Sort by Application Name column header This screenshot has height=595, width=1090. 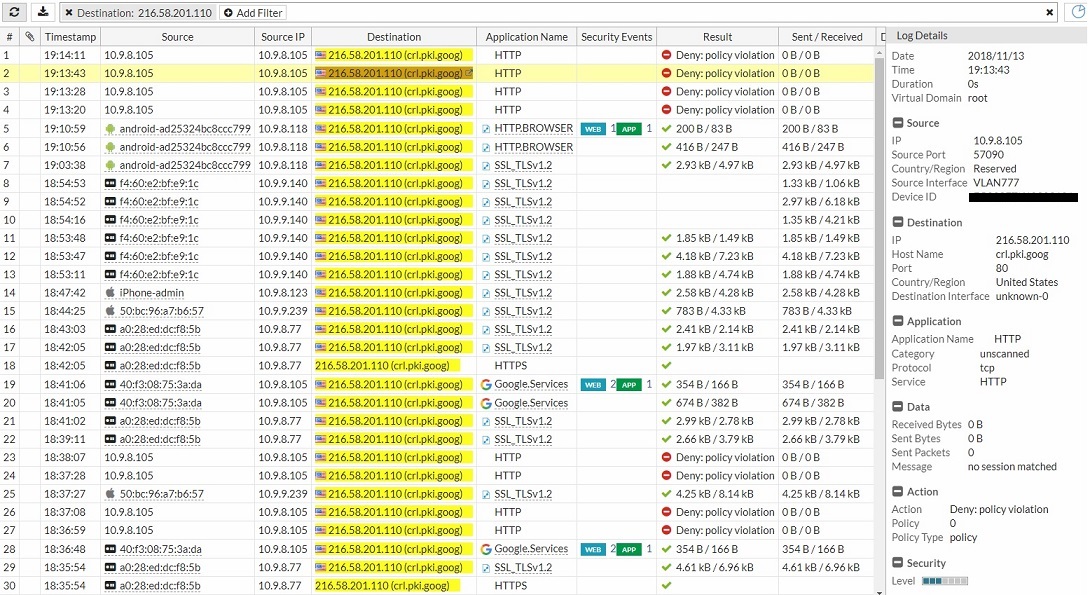point(526,37)
